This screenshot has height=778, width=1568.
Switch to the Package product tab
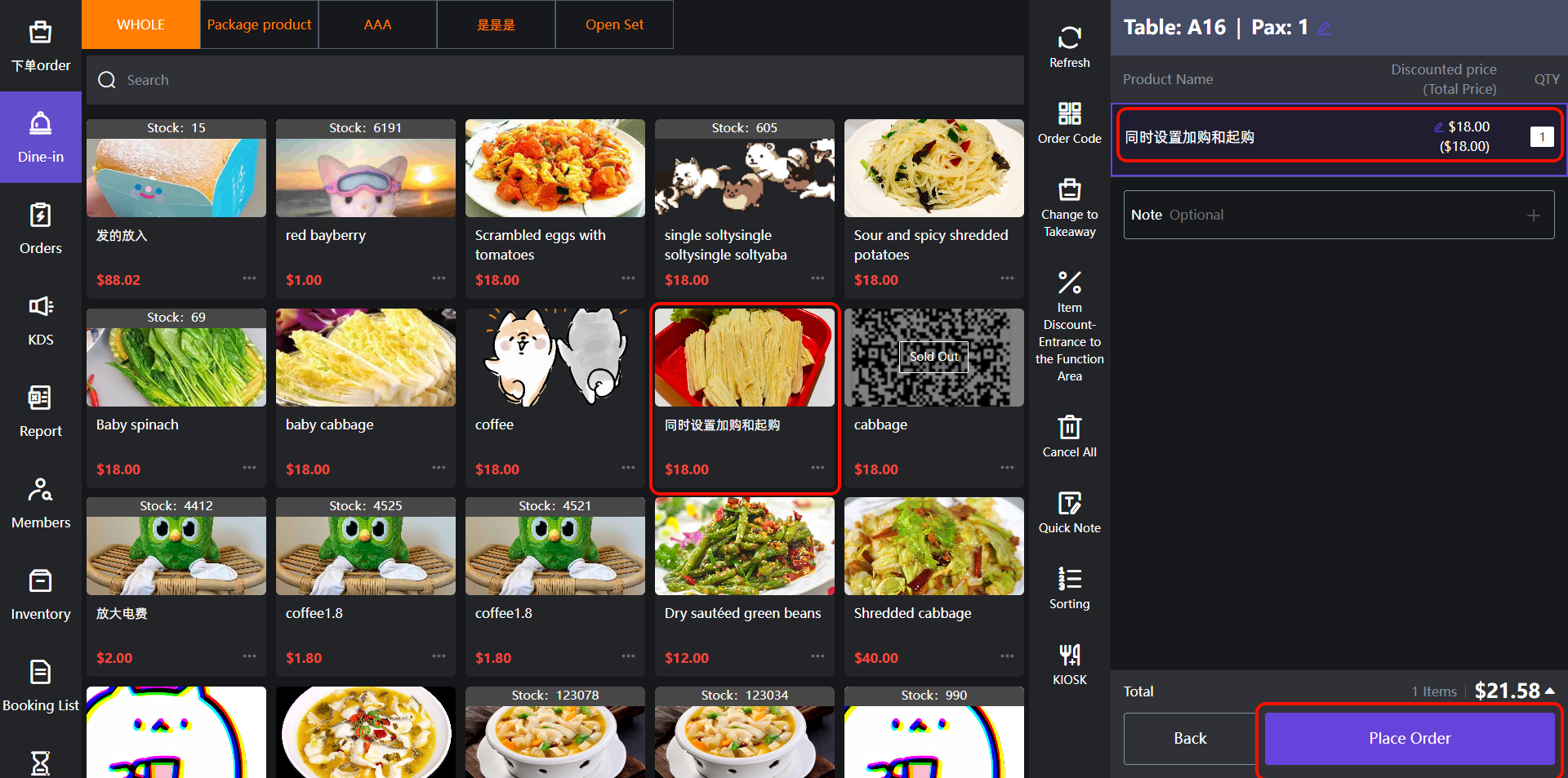pyautogui.click(x=259, y=24)
